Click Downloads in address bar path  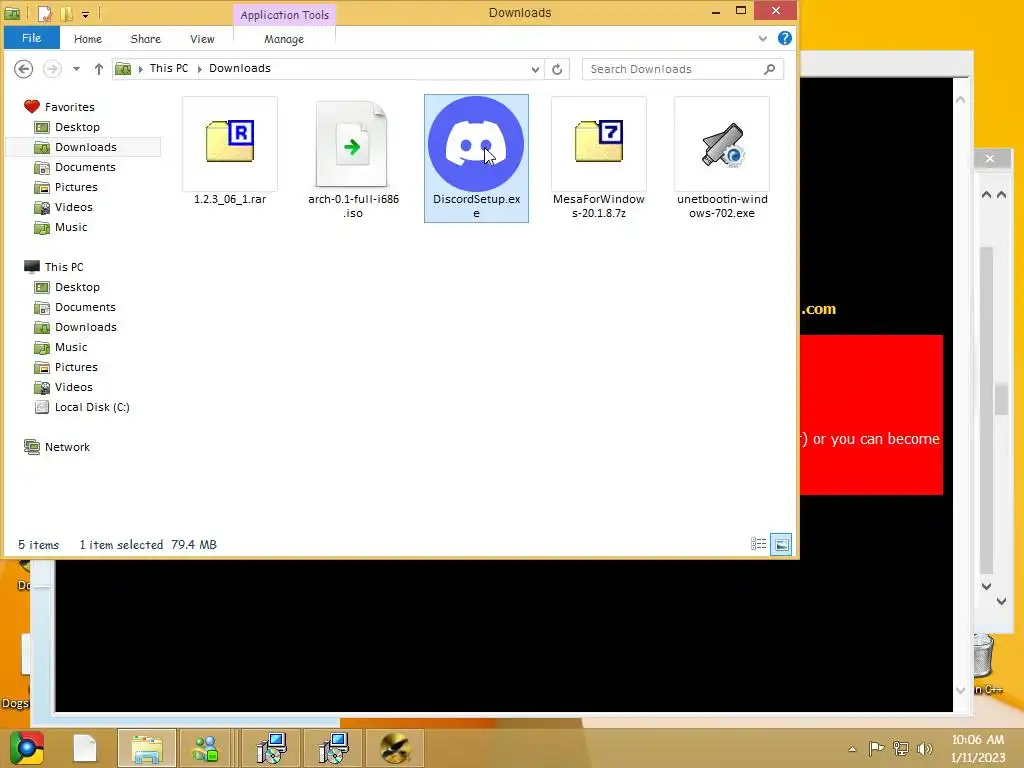(x=239, y=68)
